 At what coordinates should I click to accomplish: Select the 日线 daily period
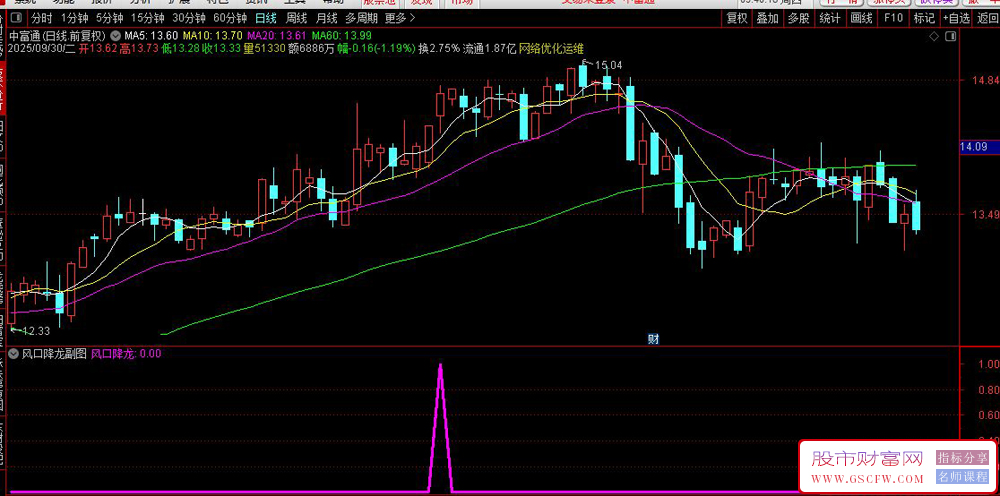[266, 18]
